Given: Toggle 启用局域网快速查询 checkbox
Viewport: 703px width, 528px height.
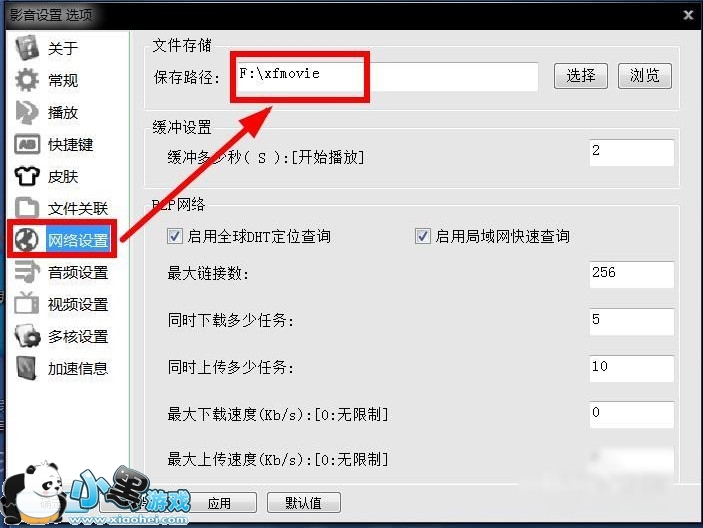Looking at the screenshot, I should [422, 236].
